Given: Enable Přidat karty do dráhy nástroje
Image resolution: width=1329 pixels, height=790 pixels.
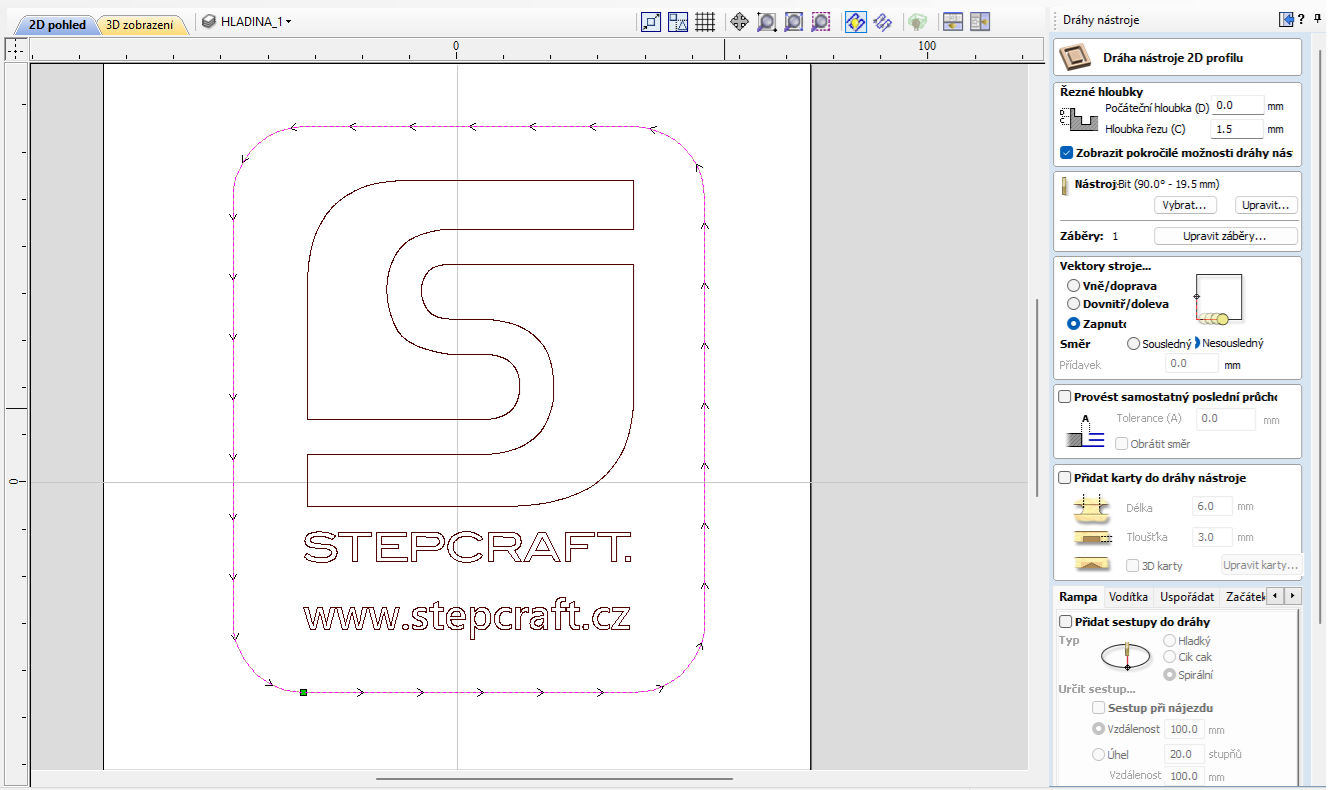Looking at the screenshot, I should pos(1065,478).
